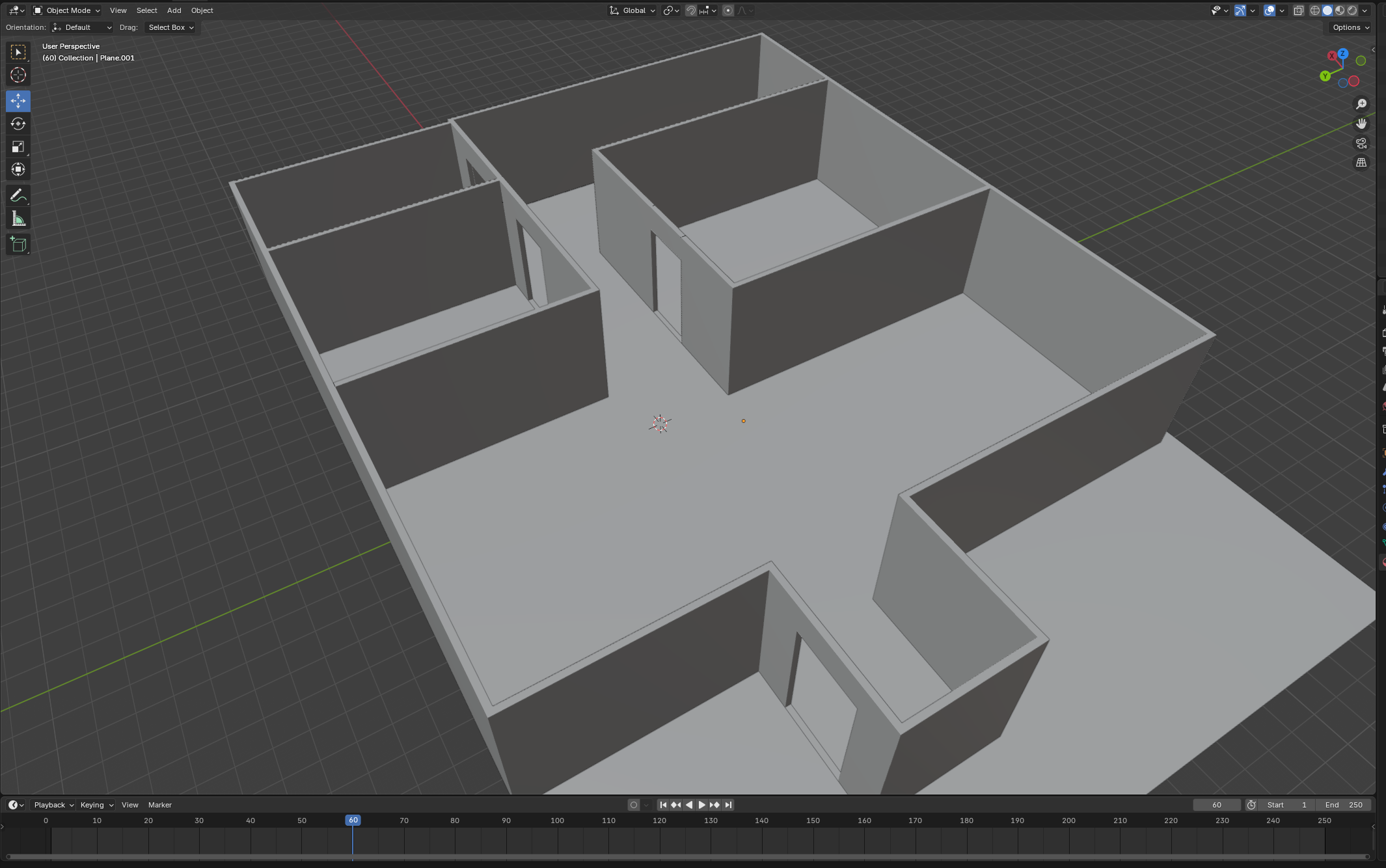Select the Rotate tool
This screenshot has width=1386, height=868.
(18, 124)
